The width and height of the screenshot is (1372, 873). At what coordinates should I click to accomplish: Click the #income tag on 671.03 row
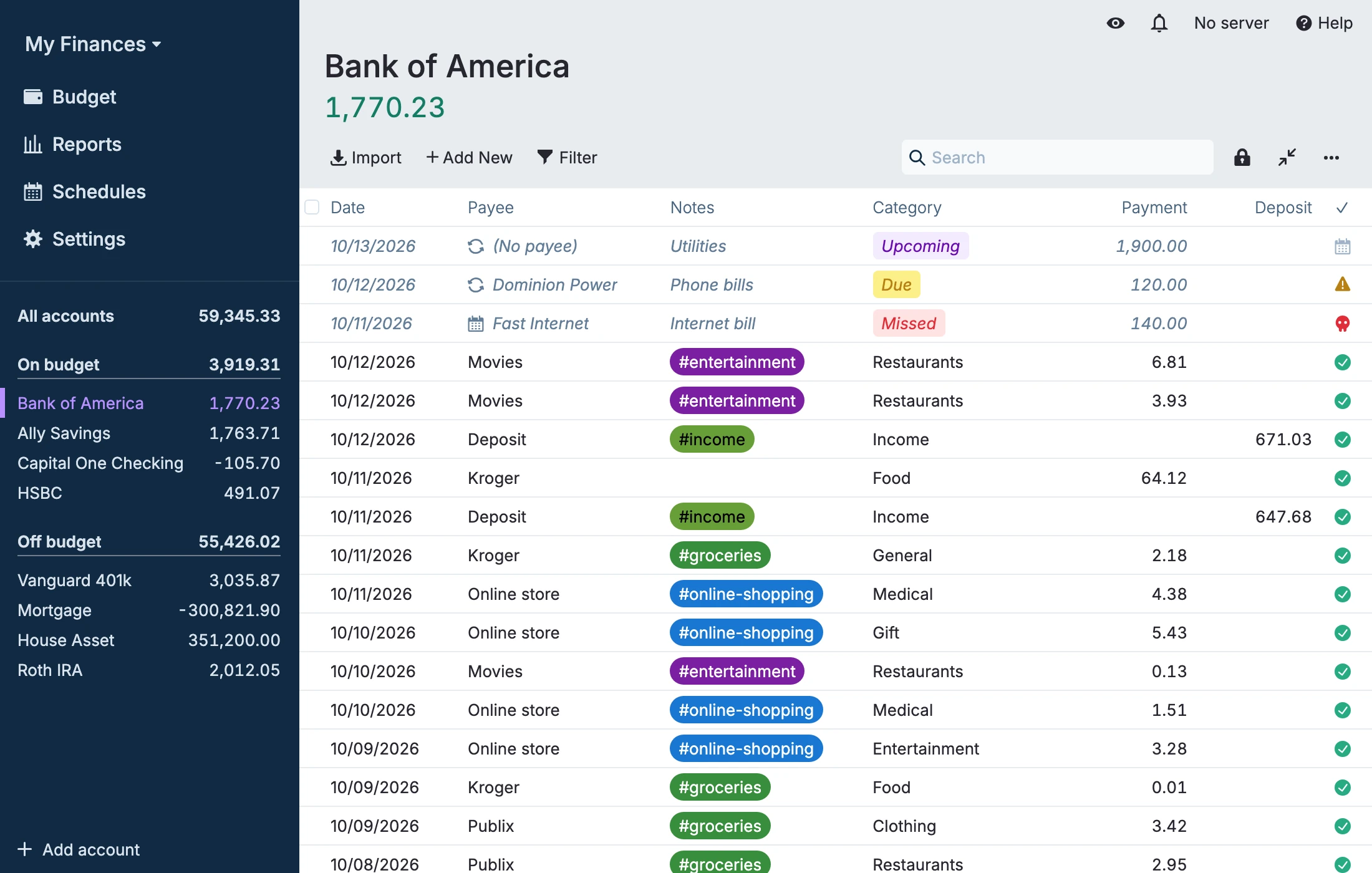tap(712, 440)
